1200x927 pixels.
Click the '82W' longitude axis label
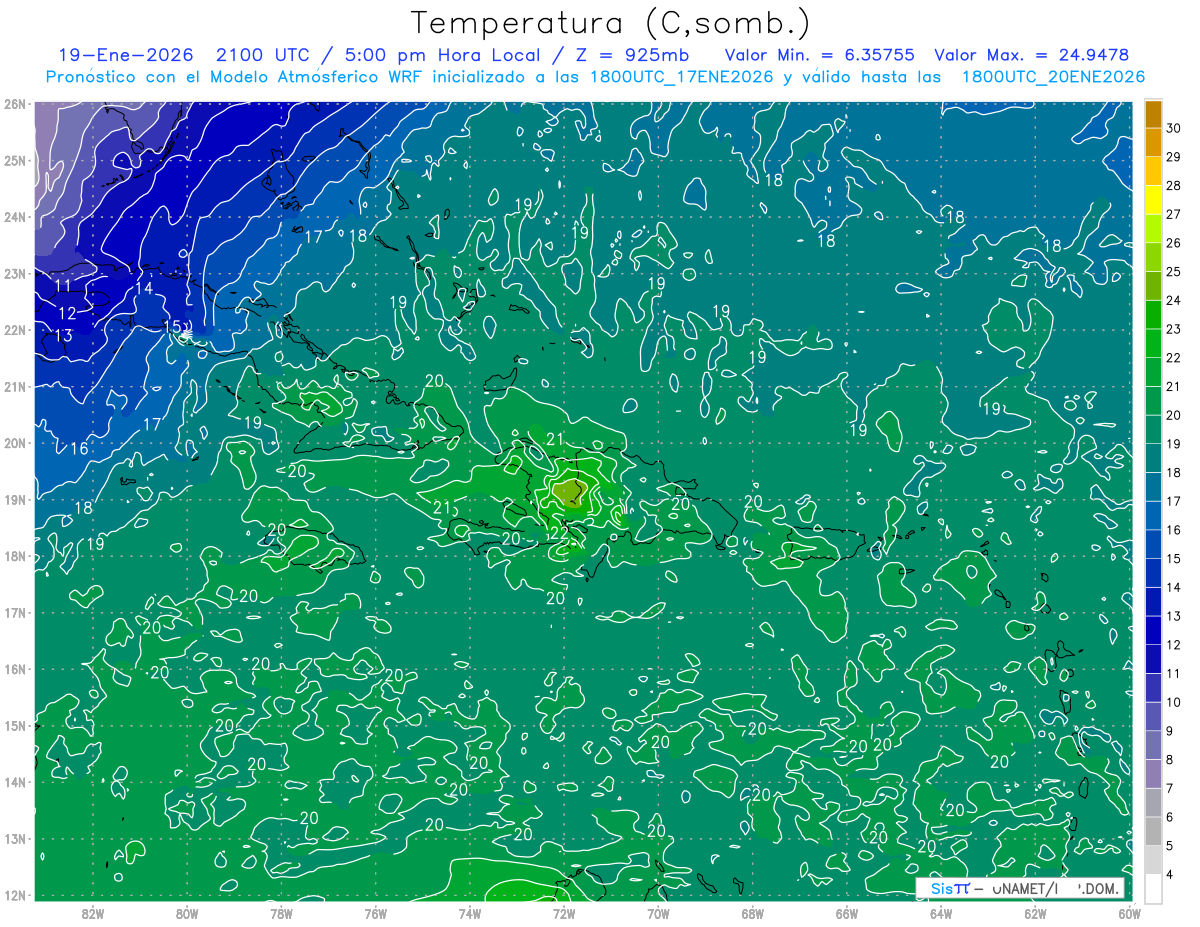[92, 913]
